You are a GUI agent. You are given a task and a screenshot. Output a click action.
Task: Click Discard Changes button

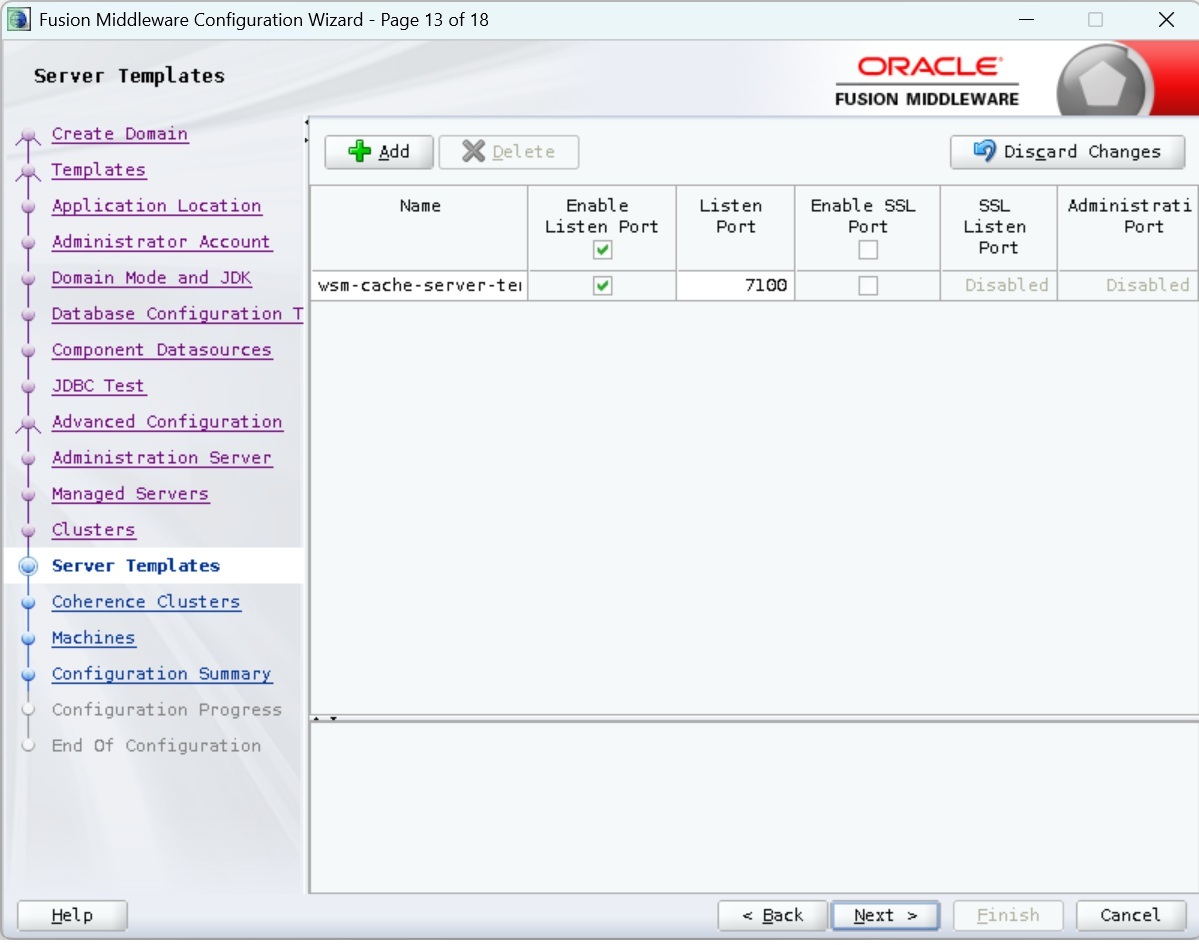[1067, 151]
